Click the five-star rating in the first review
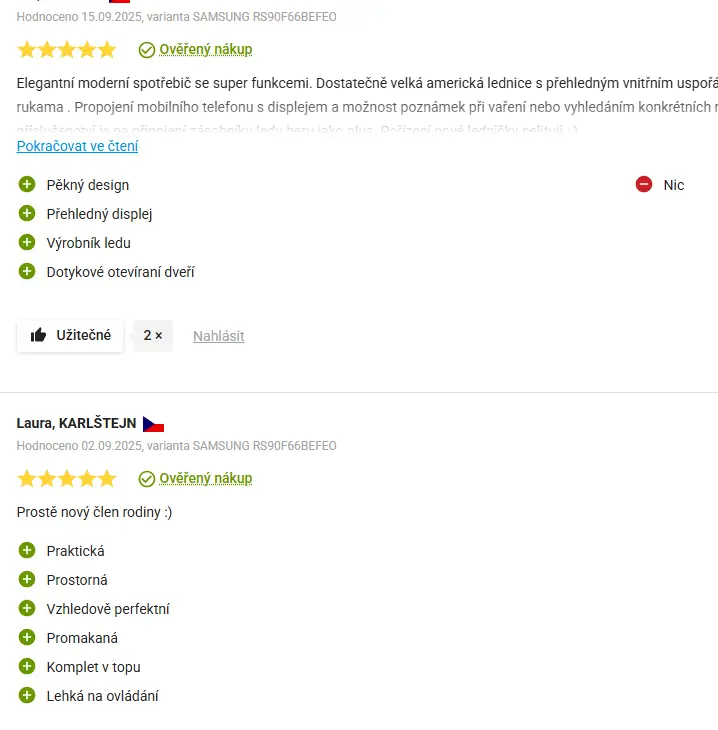 67,50
